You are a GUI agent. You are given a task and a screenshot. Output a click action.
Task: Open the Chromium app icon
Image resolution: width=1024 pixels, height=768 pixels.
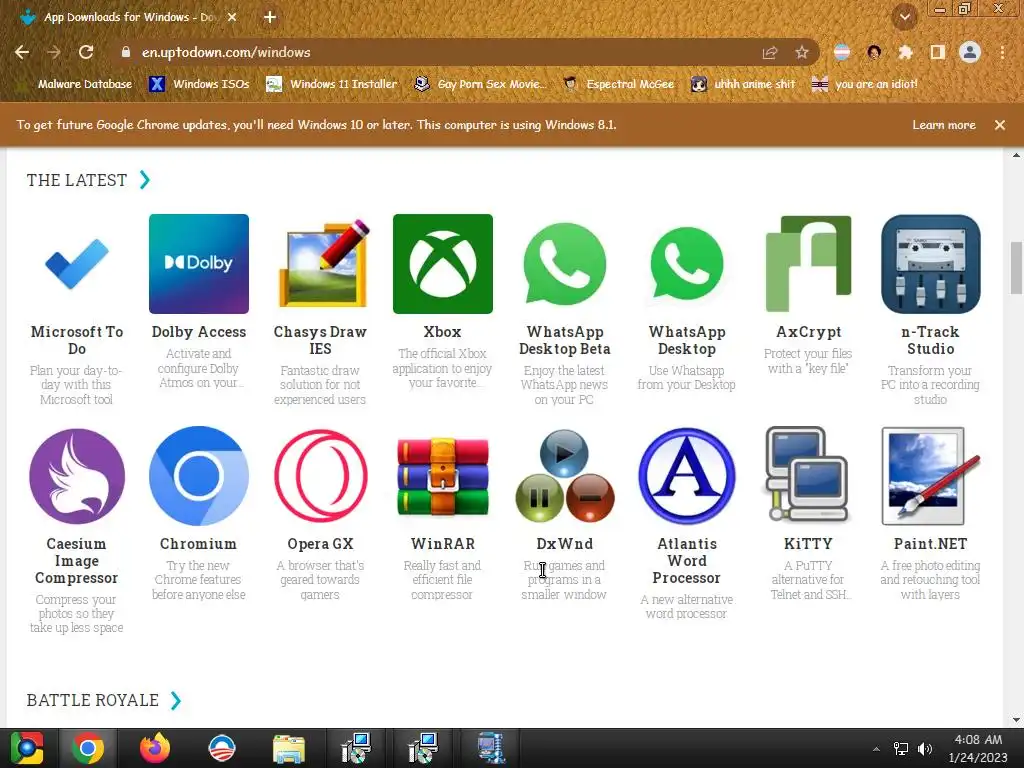pos(199,476)
